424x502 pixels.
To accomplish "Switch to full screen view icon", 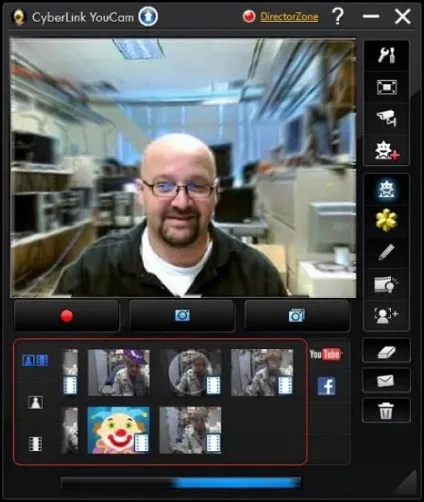I will pos(387,87).
